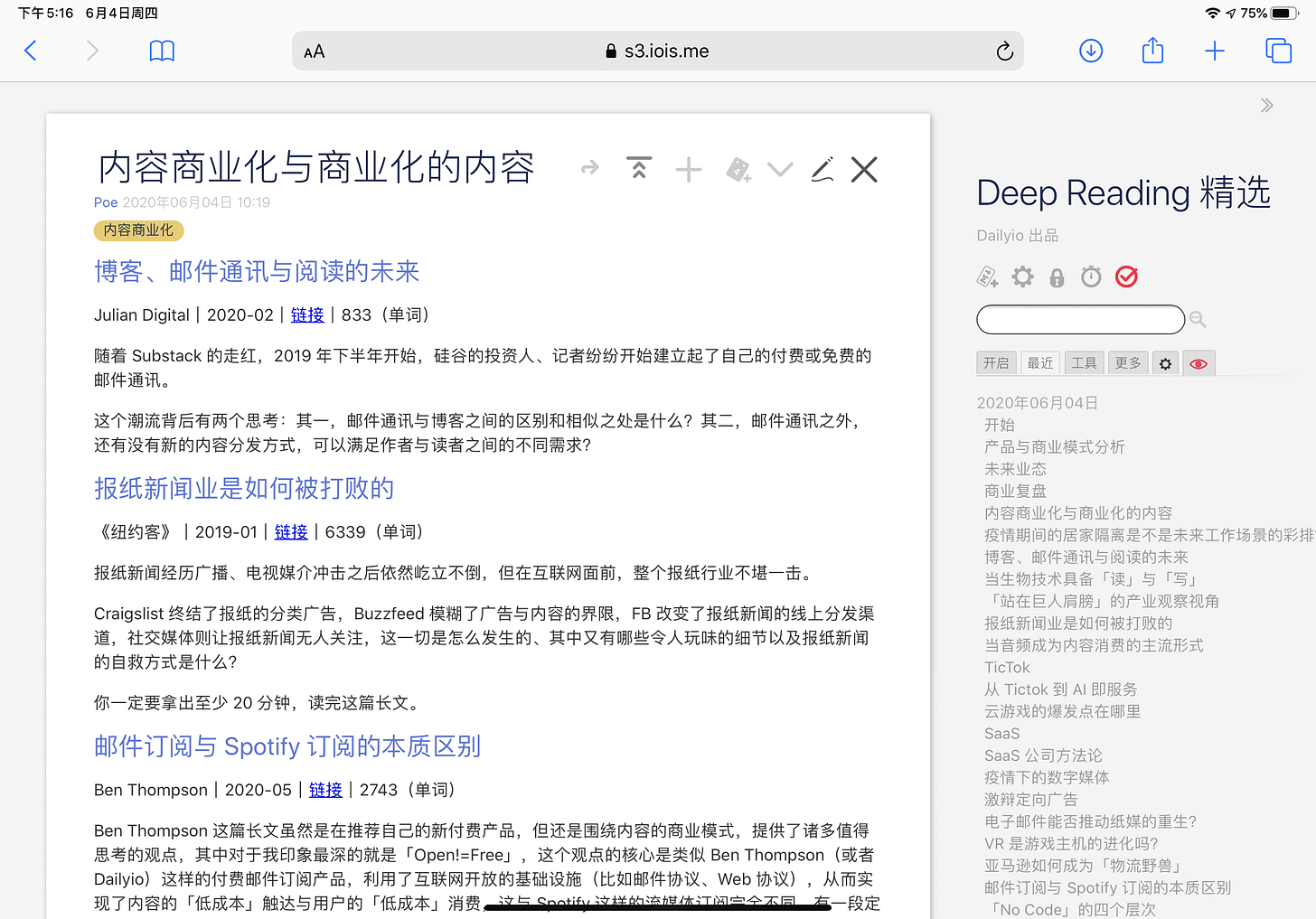Switch to the 工具 sidebar tab
The height and width of the screenshot is (919, 1316).
tap(1084, 363)
